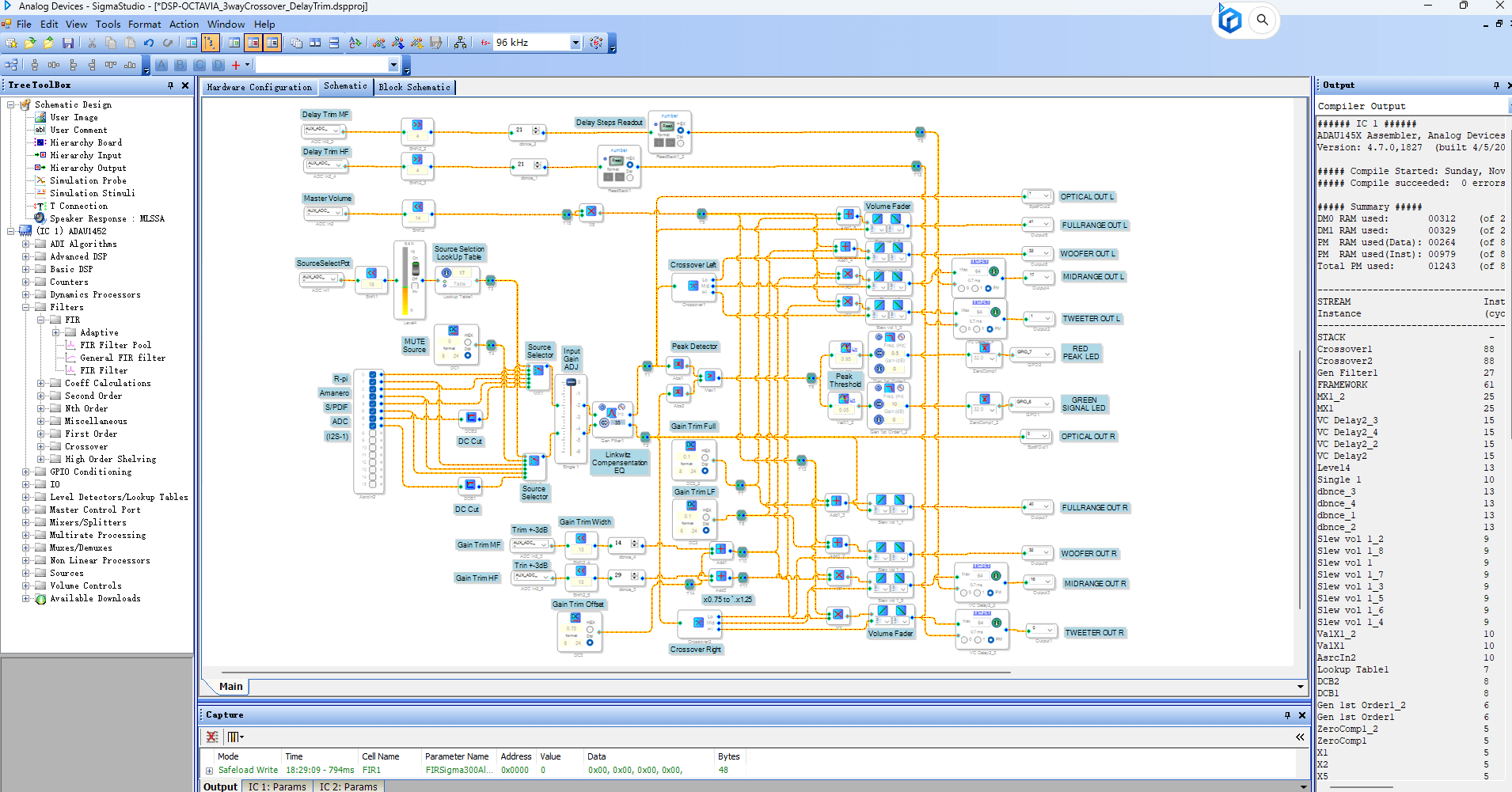Open the Tools menu

click(108, 25)
